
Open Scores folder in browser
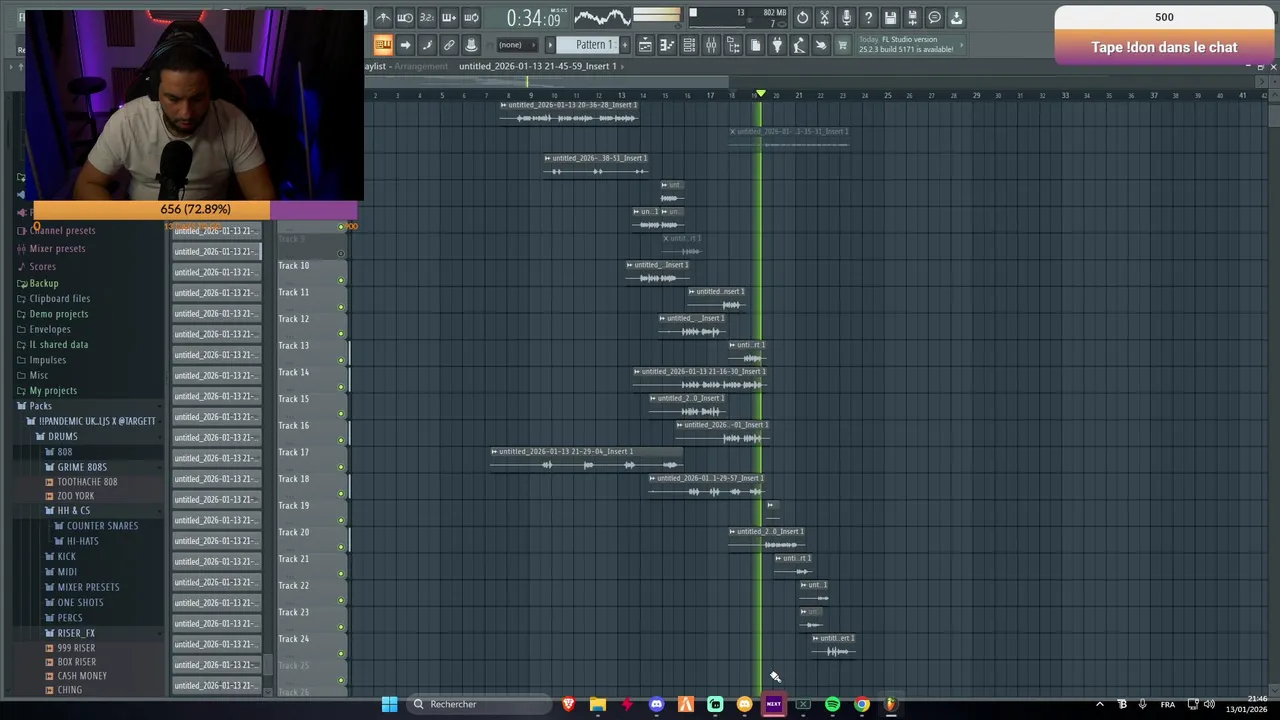(x=42, y=267)
